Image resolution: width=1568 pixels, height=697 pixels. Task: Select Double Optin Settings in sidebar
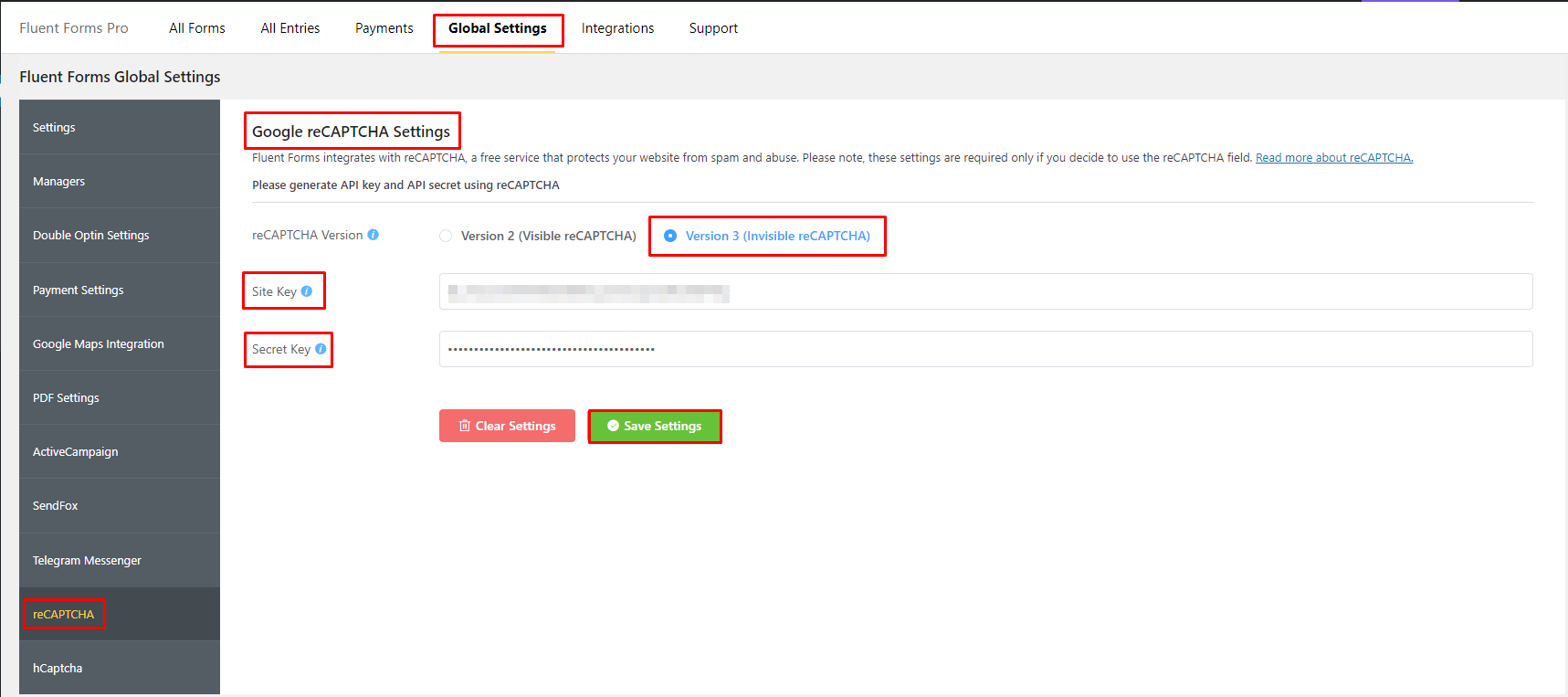(x=91, y=236)
